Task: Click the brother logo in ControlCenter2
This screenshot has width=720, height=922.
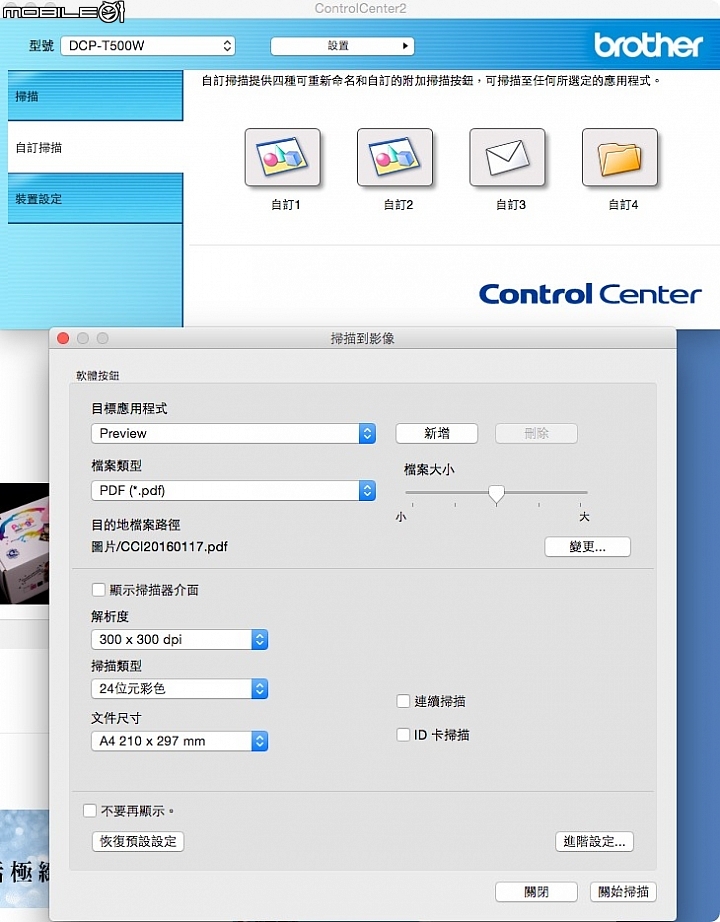Action: pyautogui.click(x=648, y=45)
